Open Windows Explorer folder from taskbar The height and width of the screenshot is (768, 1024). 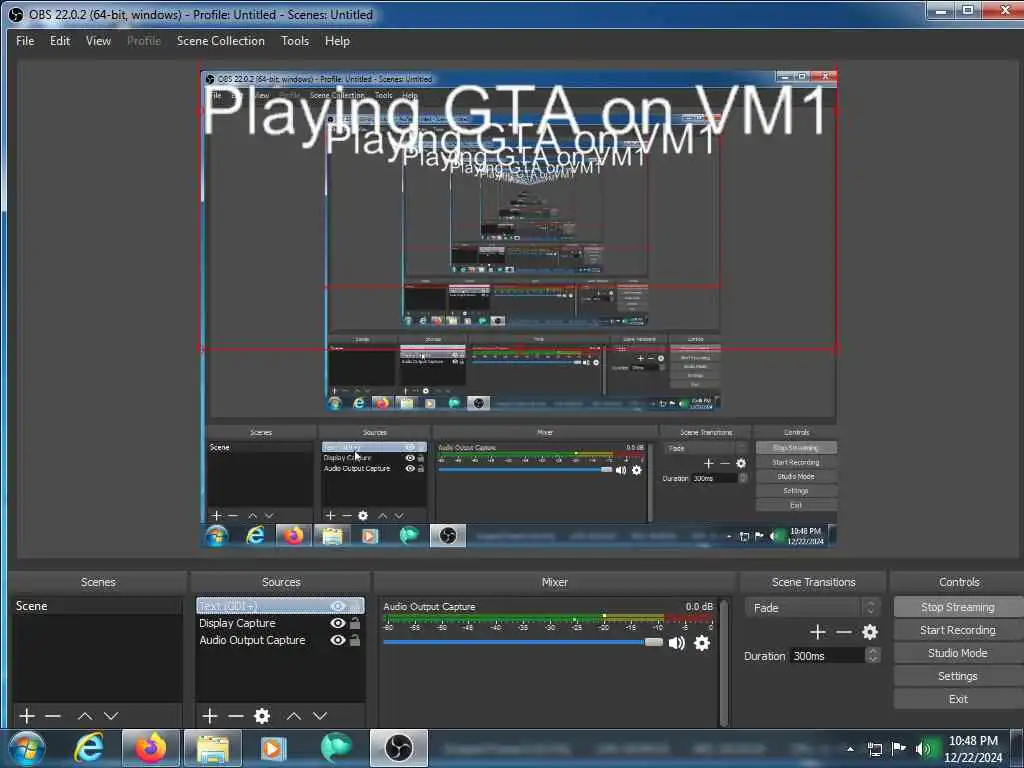click(213, 748)
